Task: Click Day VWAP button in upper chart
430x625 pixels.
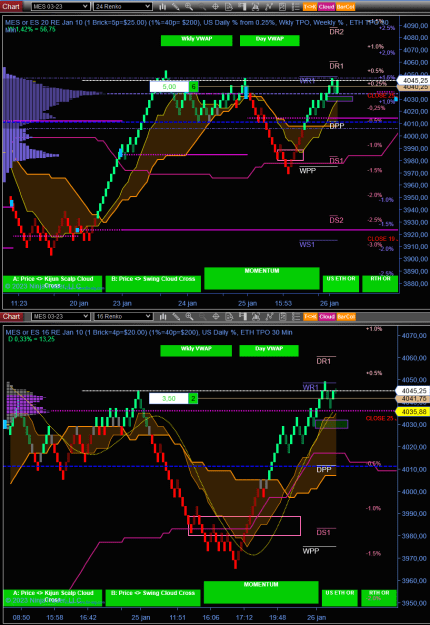Action: [x=269, y=40]
